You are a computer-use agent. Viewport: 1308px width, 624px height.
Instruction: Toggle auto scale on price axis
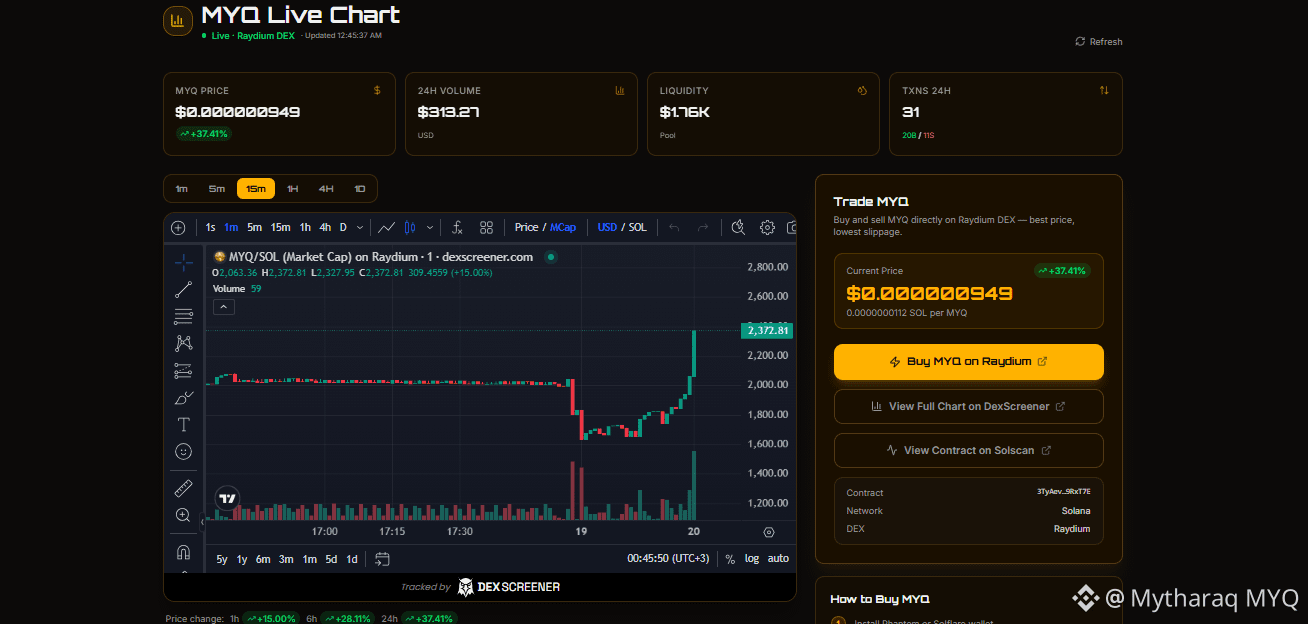(x=778, y=559)
